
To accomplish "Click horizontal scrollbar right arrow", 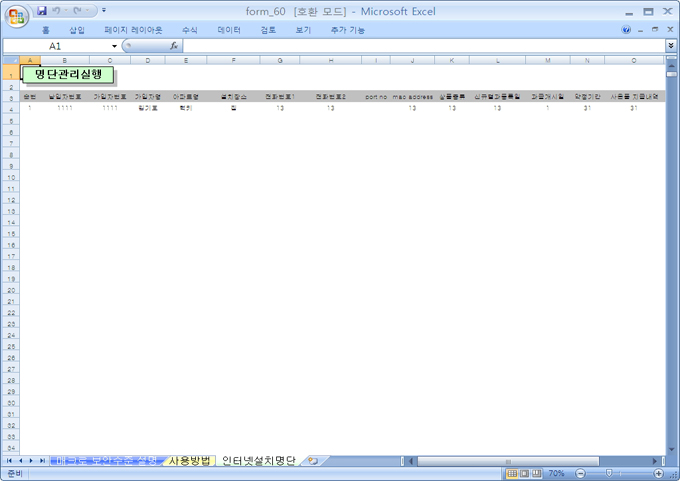I will [x=654, y=461].
